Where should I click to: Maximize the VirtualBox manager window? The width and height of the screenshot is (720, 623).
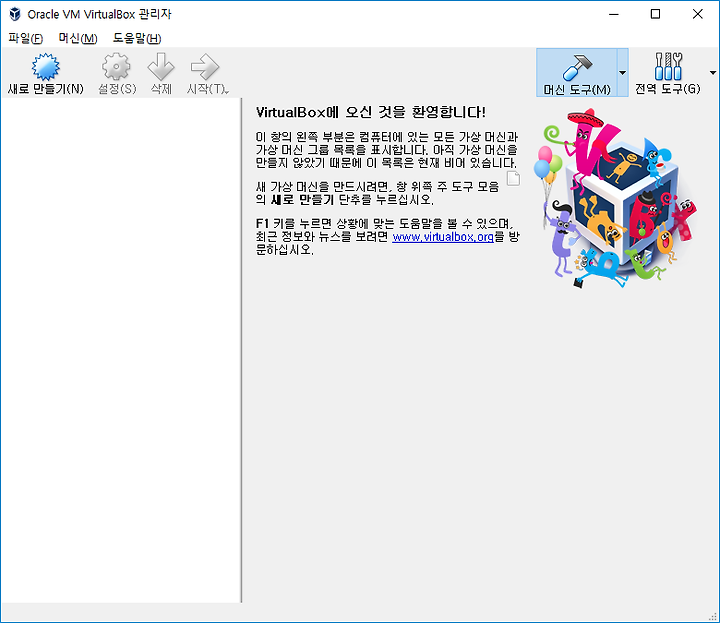click(x=655, y=14)
